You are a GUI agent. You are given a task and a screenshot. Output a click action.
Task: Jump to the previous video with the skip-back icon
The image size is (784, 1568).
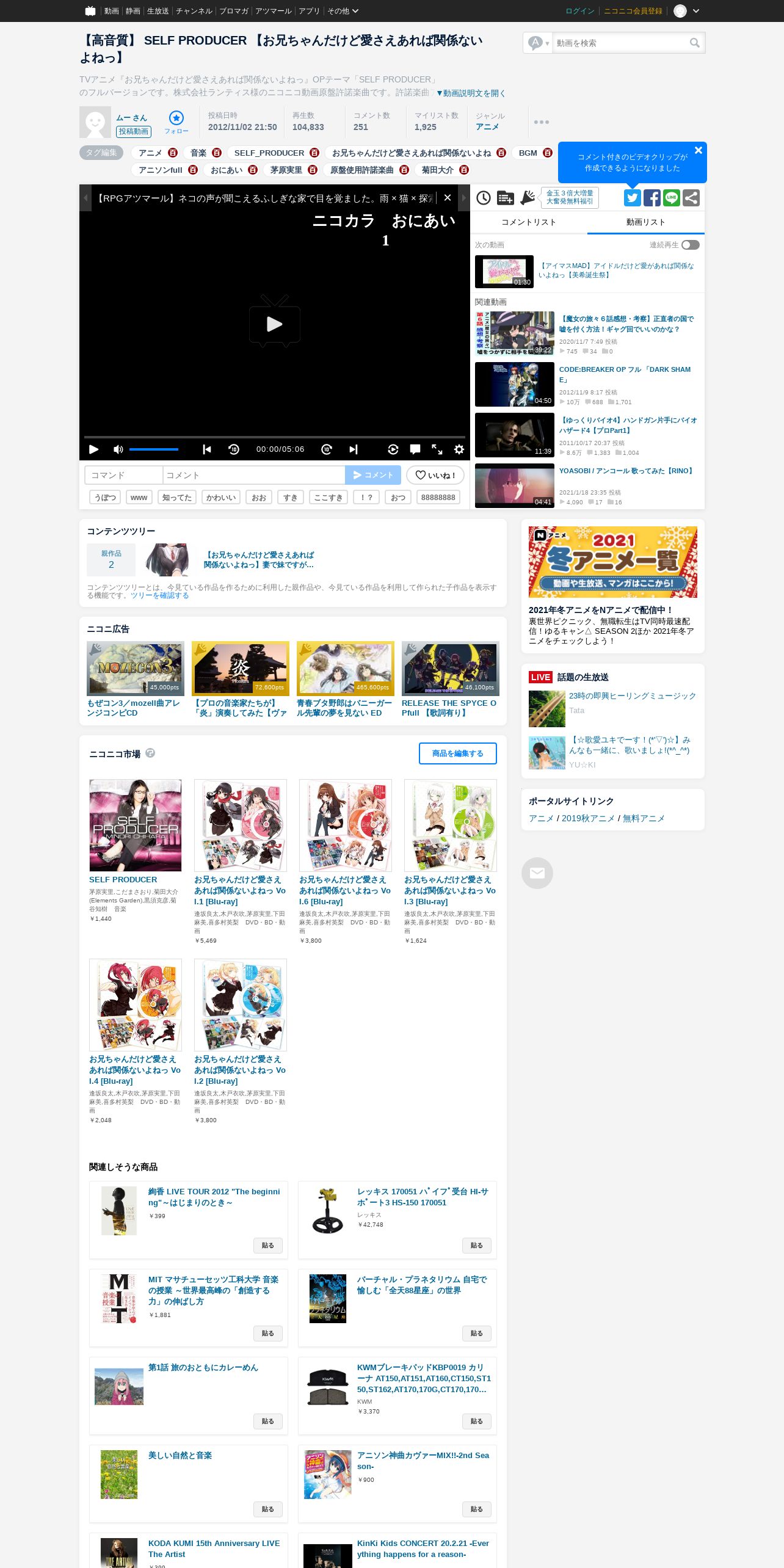207,449
